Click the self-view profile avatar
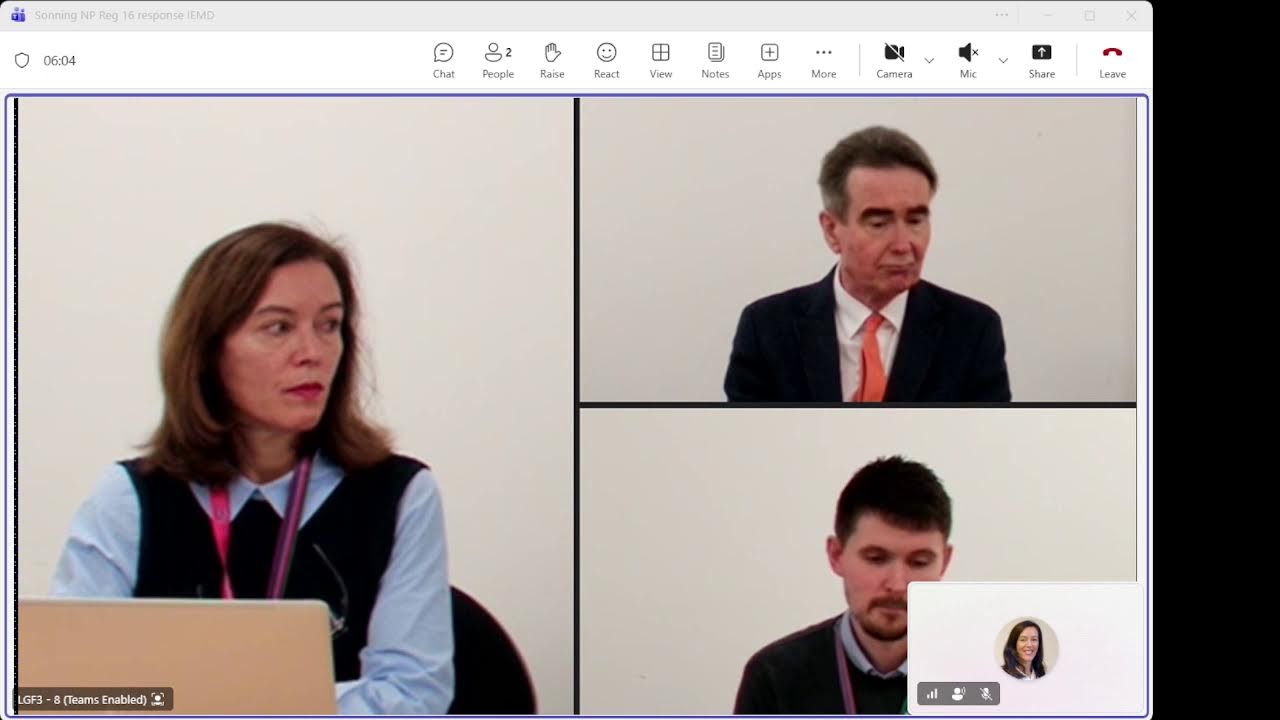The width and height of the screenshot is (1280, 720). 1026,649
